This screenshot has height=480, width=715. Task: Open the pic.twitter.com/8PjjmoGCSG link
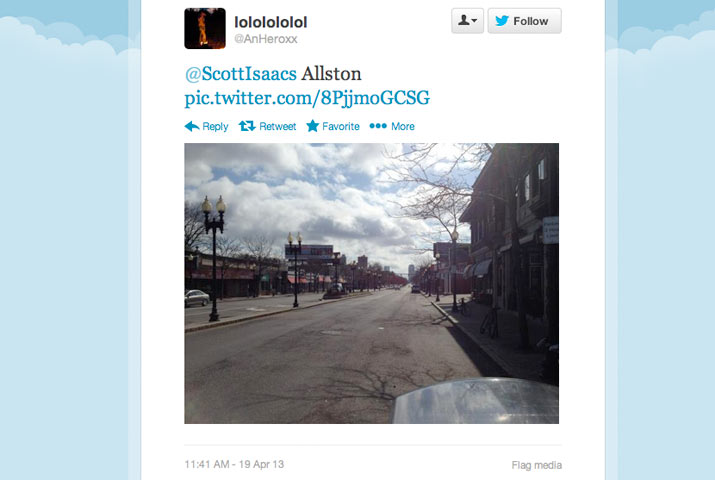pyautogui.click(x=307, y=98)
